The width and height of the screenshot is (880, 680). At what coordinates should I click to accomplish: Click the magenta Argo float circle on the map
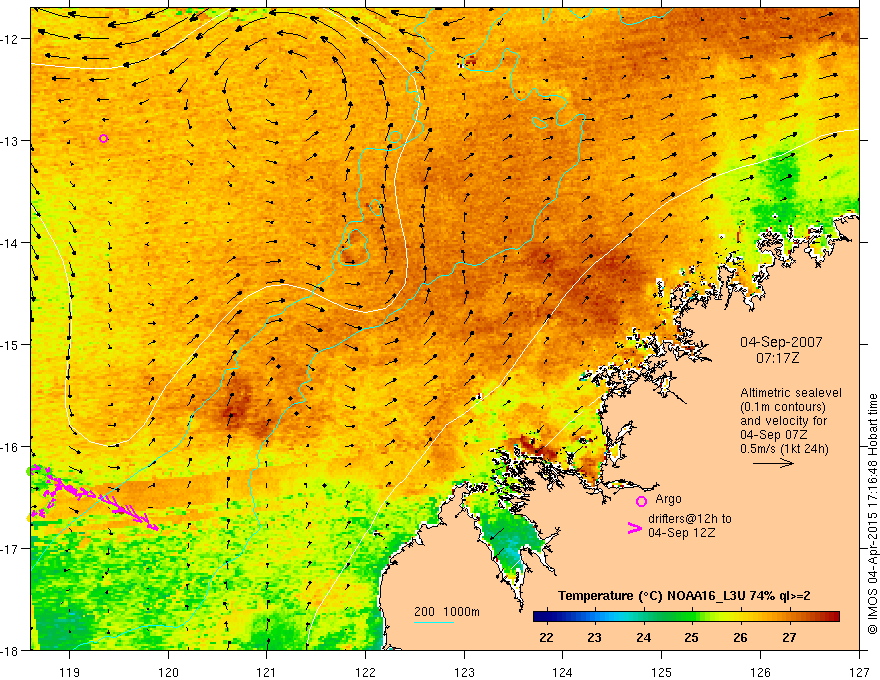(103, 139)
